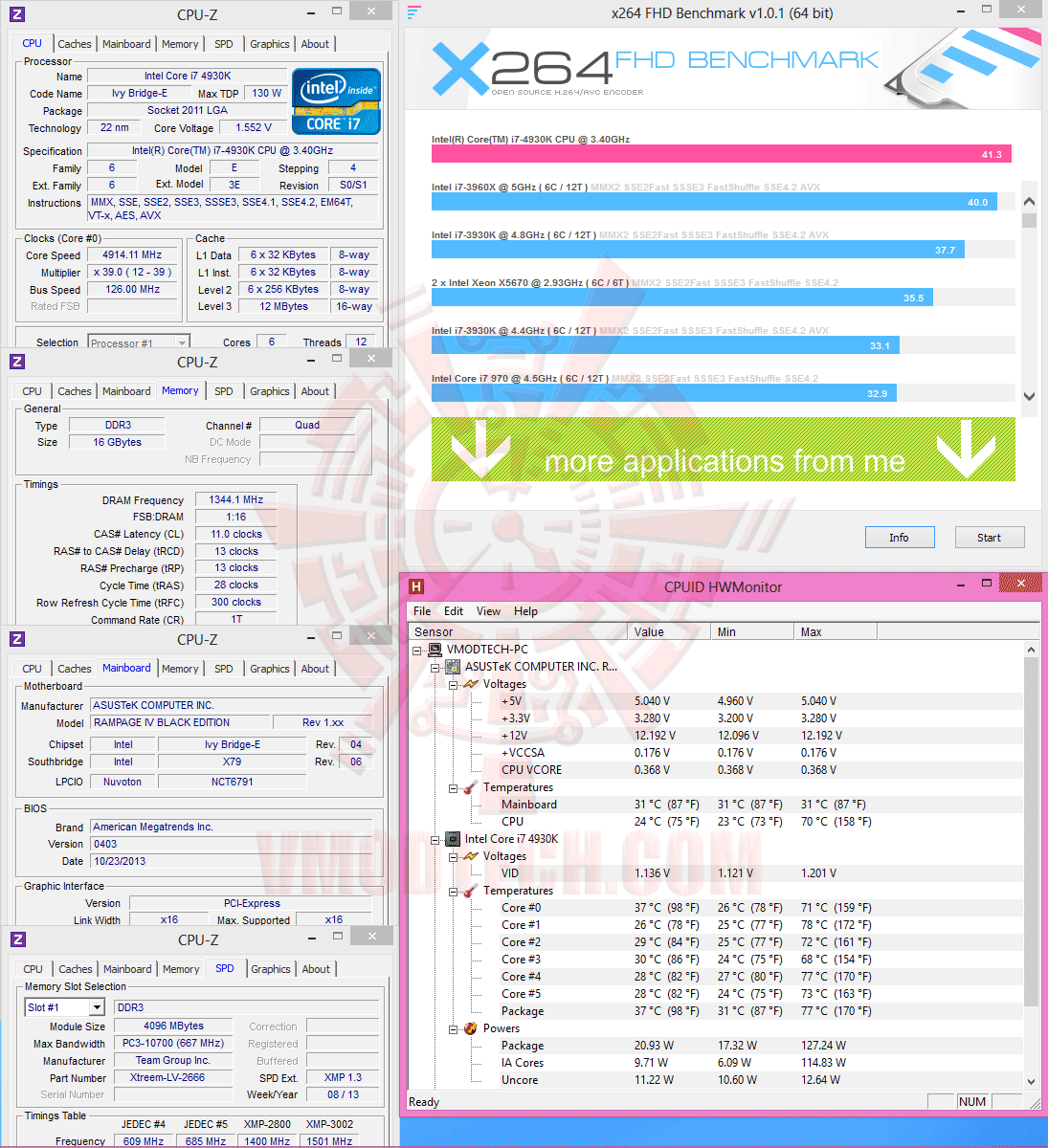Click the Powers flame icon in HWMonitor
Image resolution: width=1048 pixels, height=1148 pixels.
tap(471, 1028)
